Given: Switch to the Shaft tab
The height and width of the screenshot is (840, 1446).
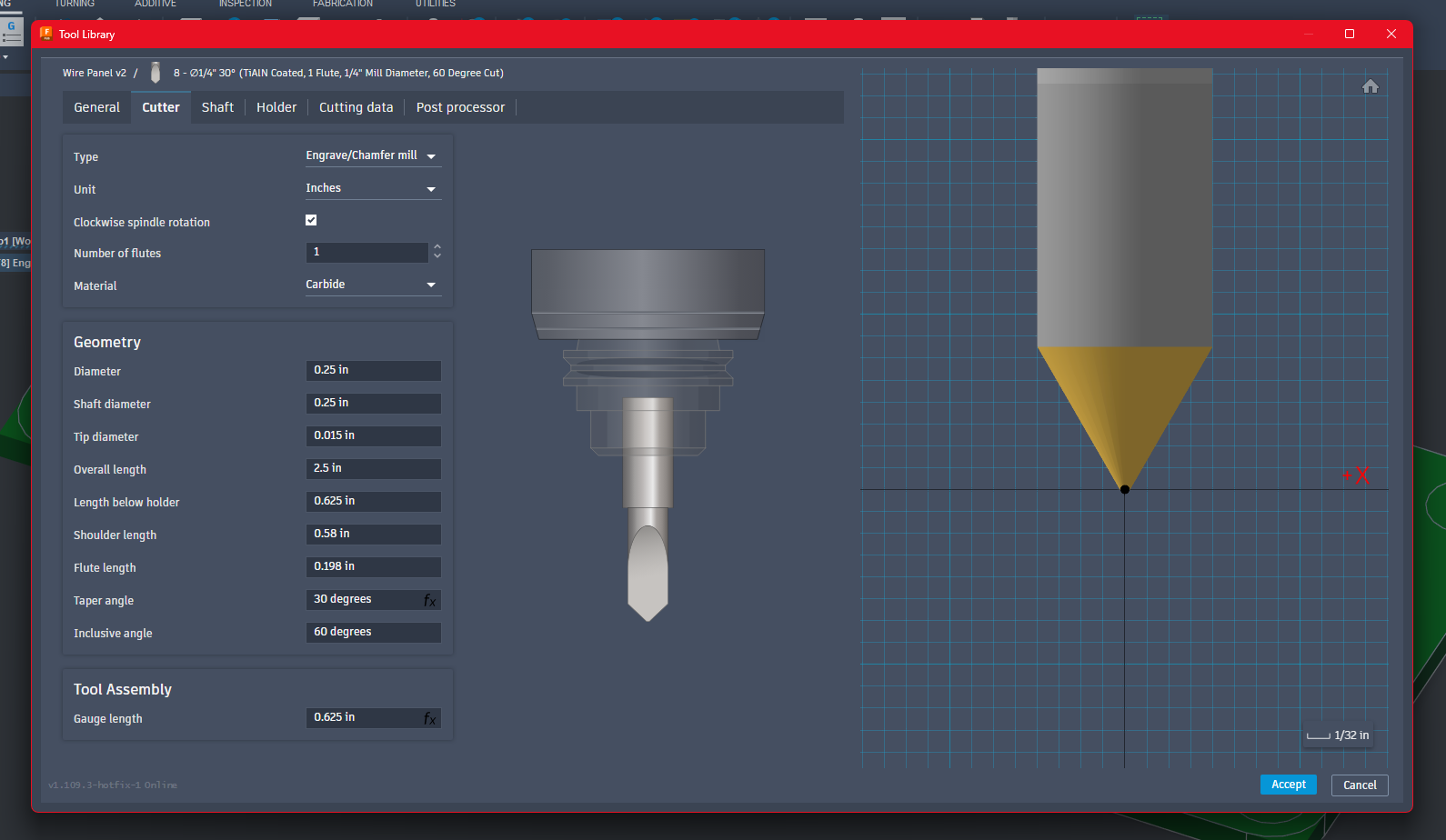Looking at the screenshot, I should point(217,107).
